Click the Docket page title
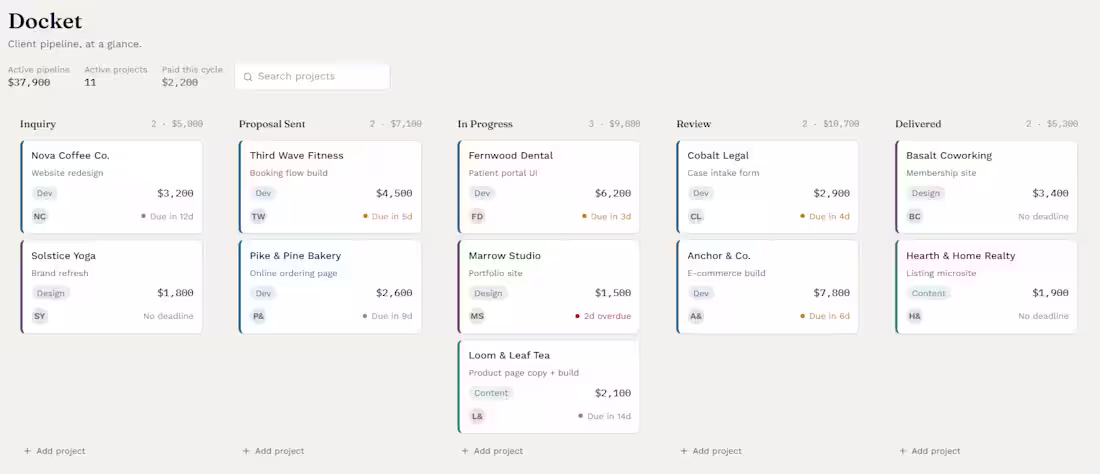Screen dimensions: 1100x474 click(45, 21)
